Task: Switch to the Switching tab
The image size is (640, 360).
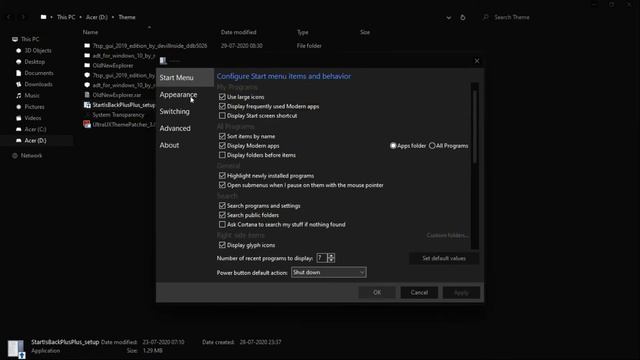Action: pos(175,111)
